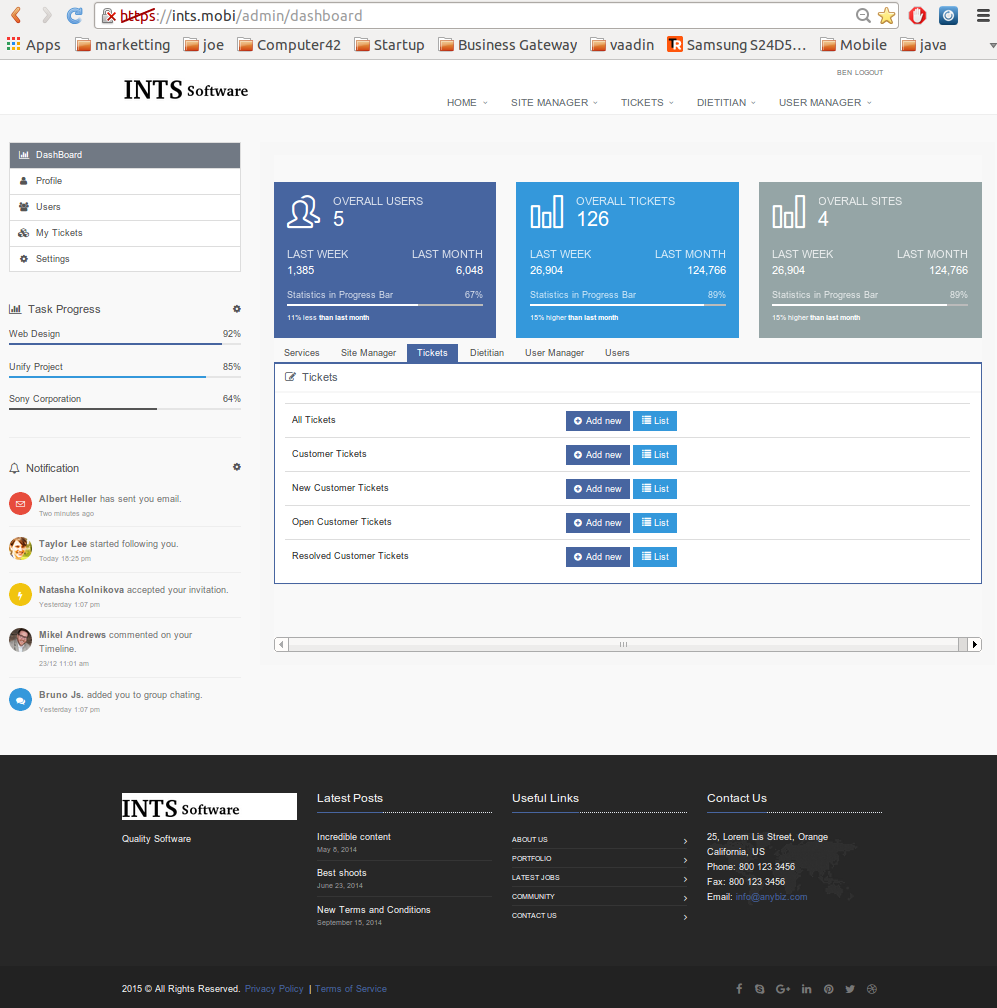Image resolution: width=997 pixels, height=1008 pixels.
Task: Click the Notification gear icon
Action: click(x=237, y=467)
